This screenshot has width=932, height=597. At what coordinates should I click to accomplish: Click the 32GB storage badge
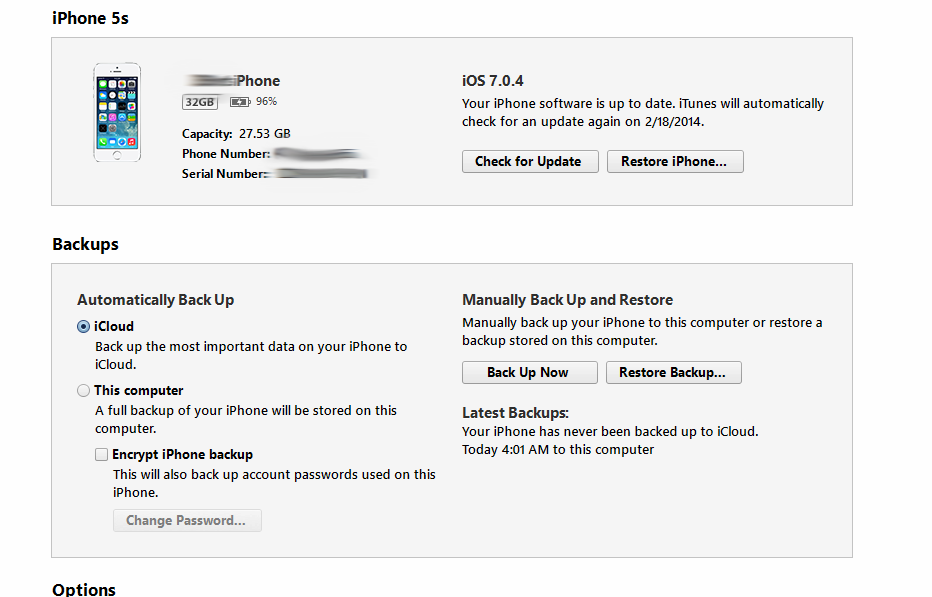pyautogui.click(x=200, y=102)
